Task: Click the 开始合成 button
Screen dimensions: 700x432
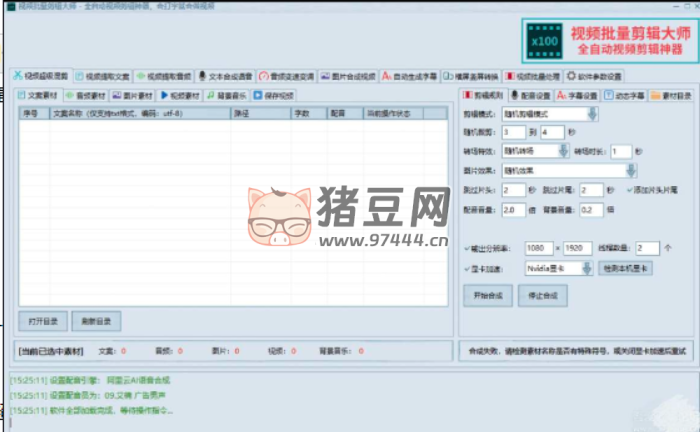Action: 487,295
